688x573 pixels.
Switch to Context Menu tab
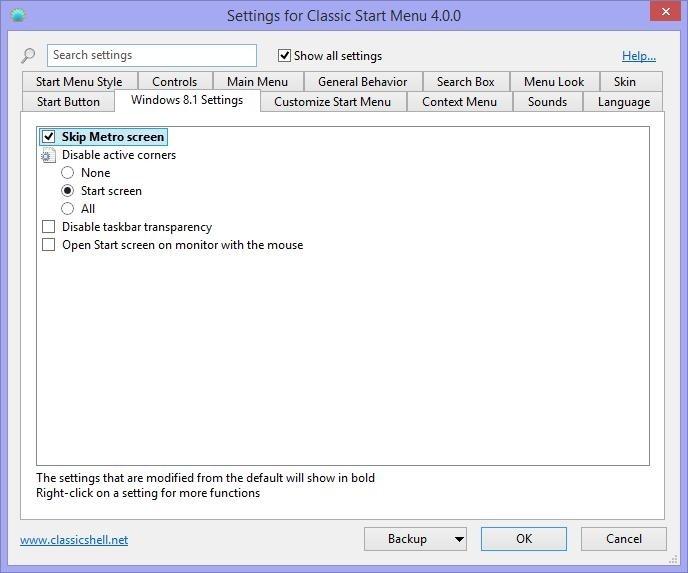(x=459, y=102)
